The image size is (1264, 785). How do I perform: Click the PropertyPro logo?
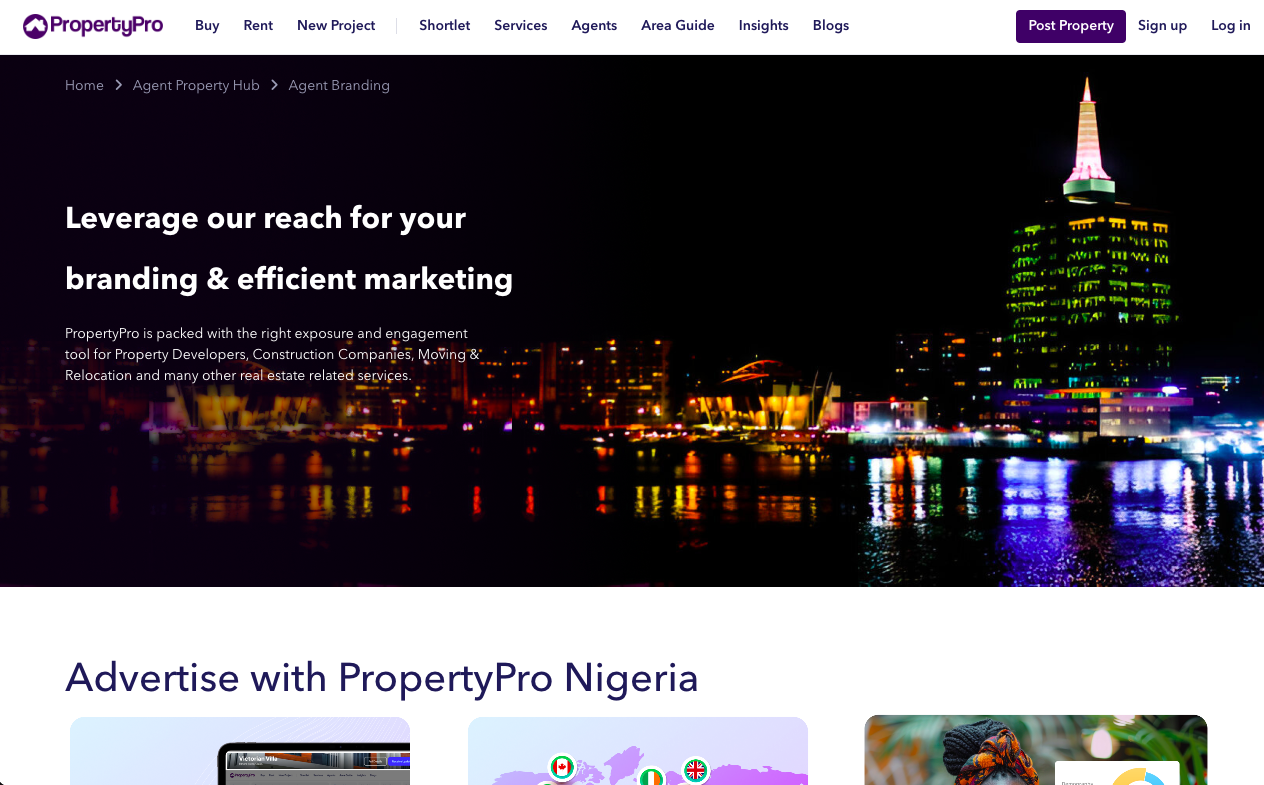point(93,26)
